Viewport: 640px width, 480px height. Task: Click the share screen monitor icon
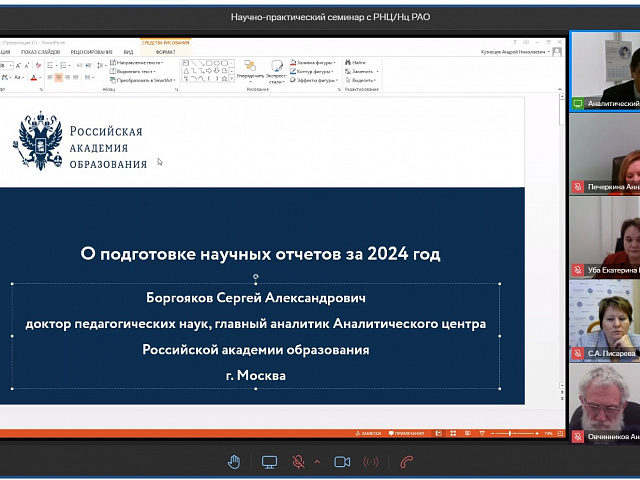[x=269, y=462]
